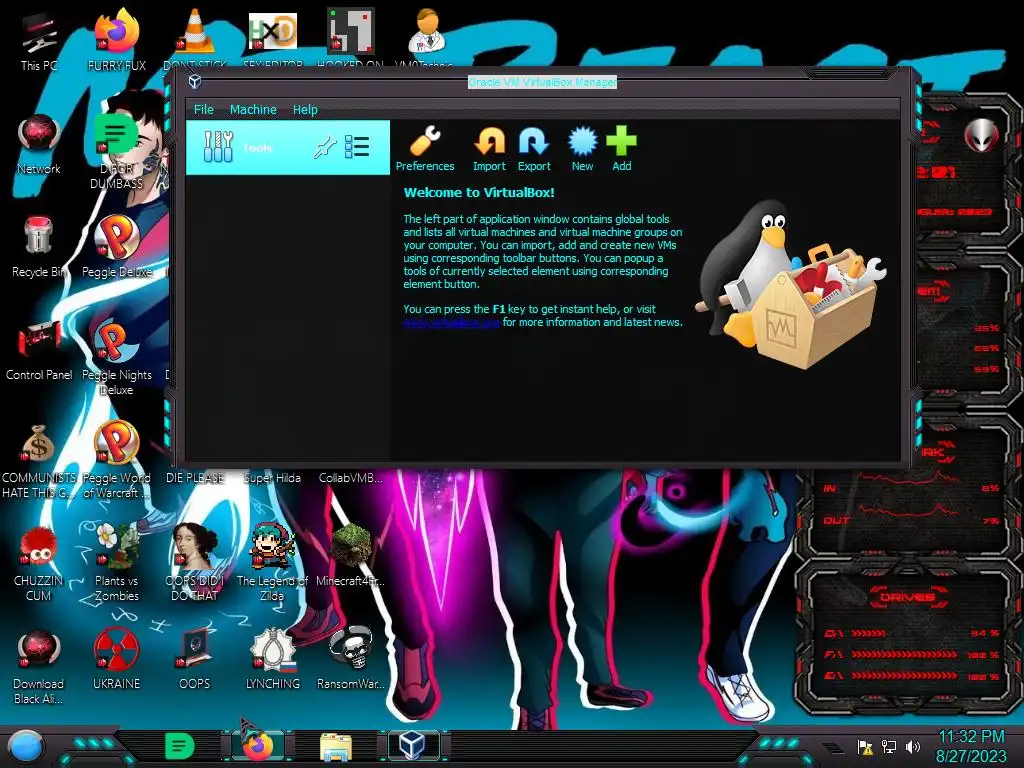The width and height of the screenshot is (1024, 768).
Task: Select the green chat-bubble desktop shortcut
Action: point(116,135)
